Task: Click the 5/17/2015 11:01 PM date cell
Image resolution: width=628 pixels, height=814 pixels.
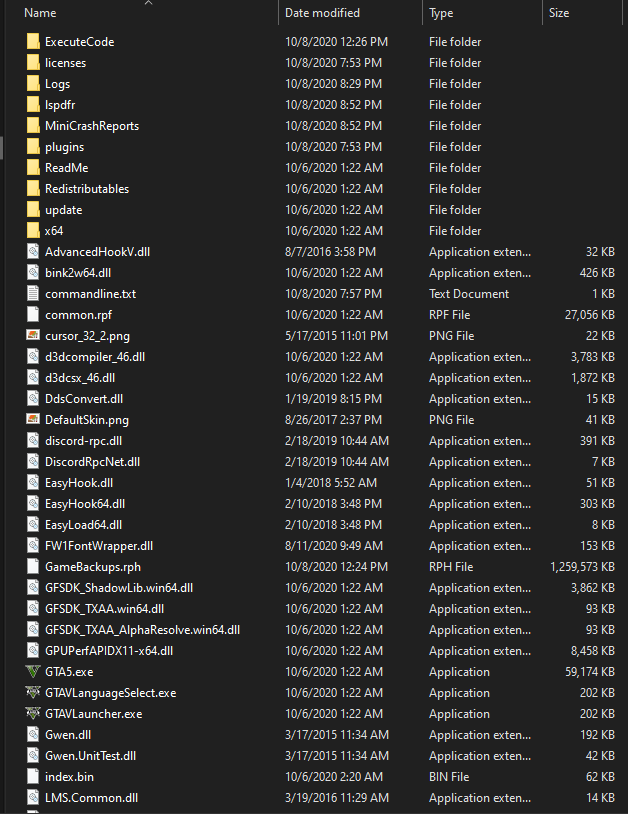Action: 336,336
